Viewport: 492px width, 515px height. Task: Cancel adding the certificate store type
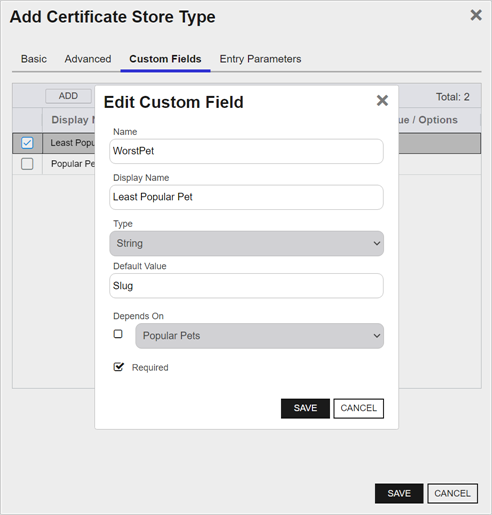coord(453,493)
